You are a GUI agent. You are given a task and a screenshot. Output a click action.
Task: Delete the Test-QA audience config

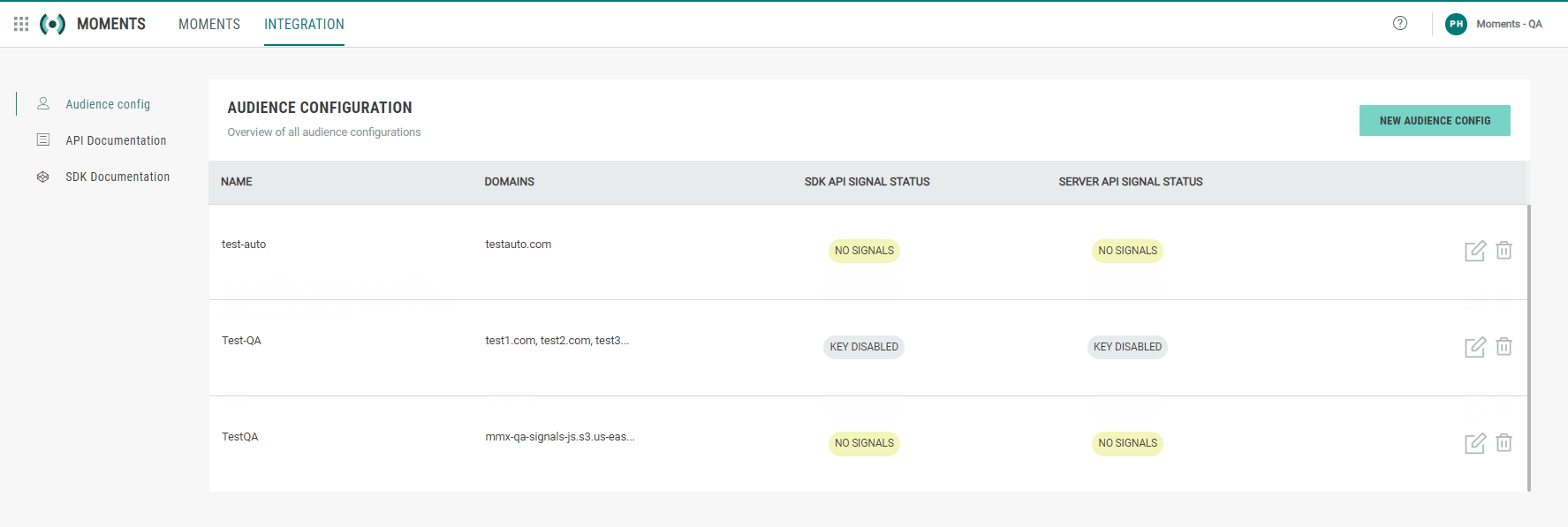[1504, 347]
